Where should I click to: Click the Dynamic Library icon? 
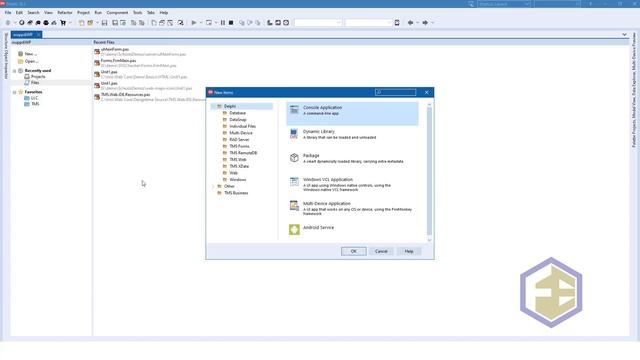pos(294,133)
